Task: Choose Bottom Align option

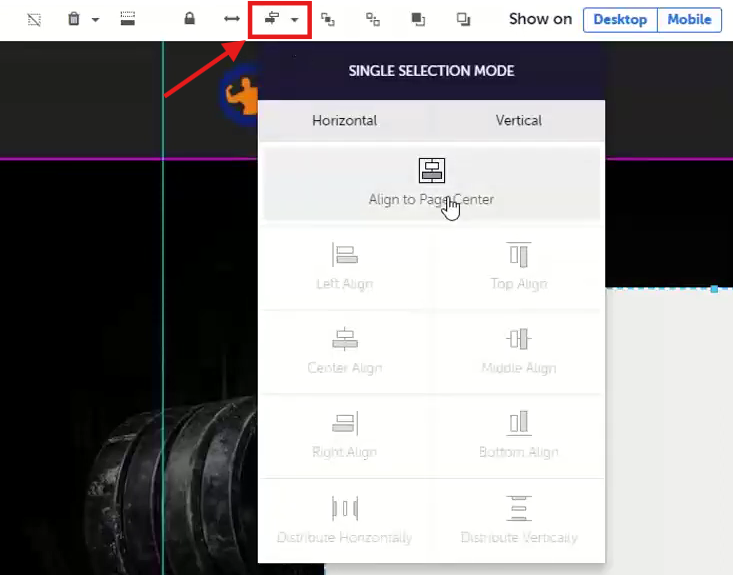Action: [x=519, y=435]
